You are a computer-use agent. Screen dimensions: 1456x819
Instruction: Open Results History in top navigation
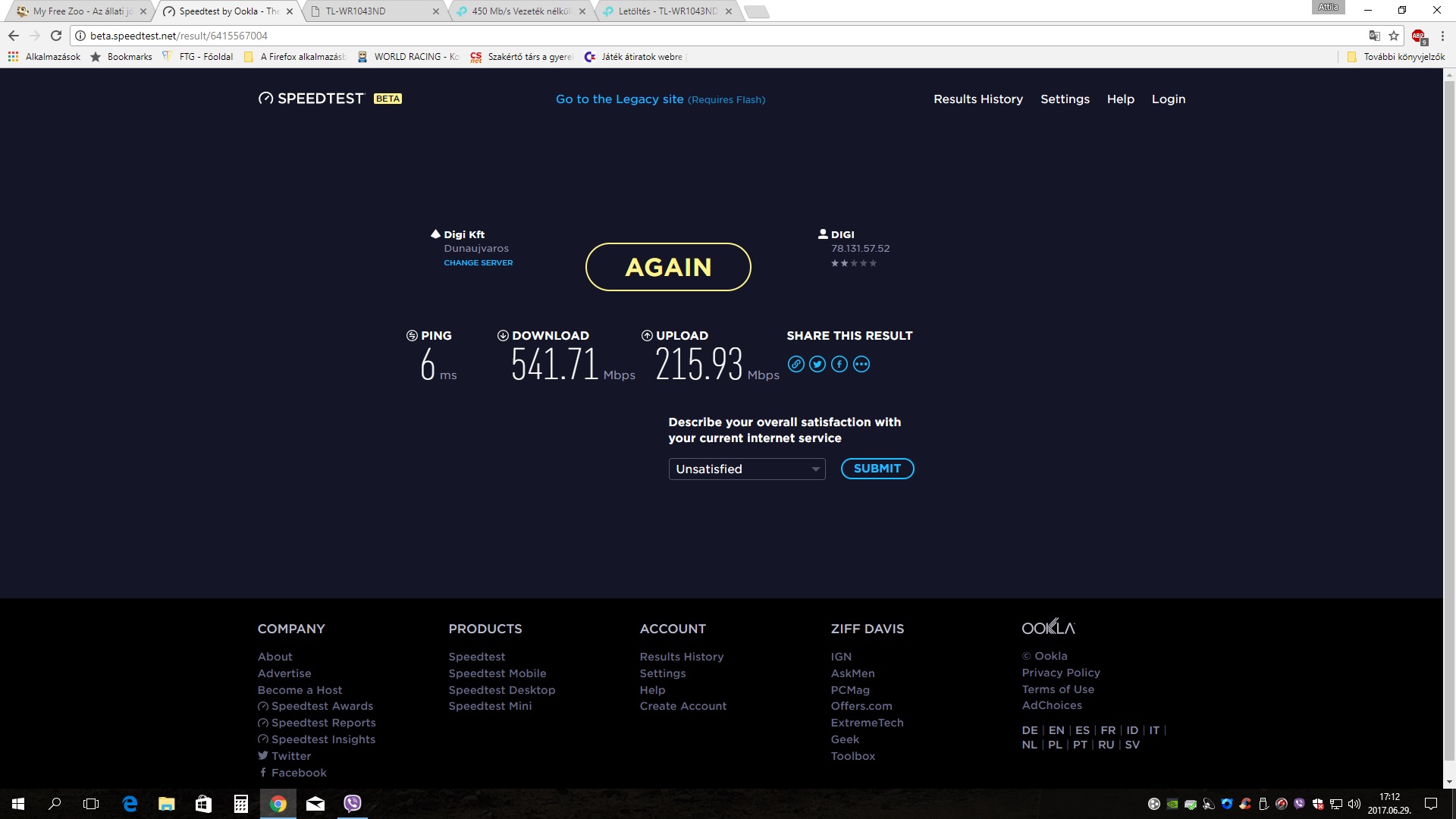point(978,99)
